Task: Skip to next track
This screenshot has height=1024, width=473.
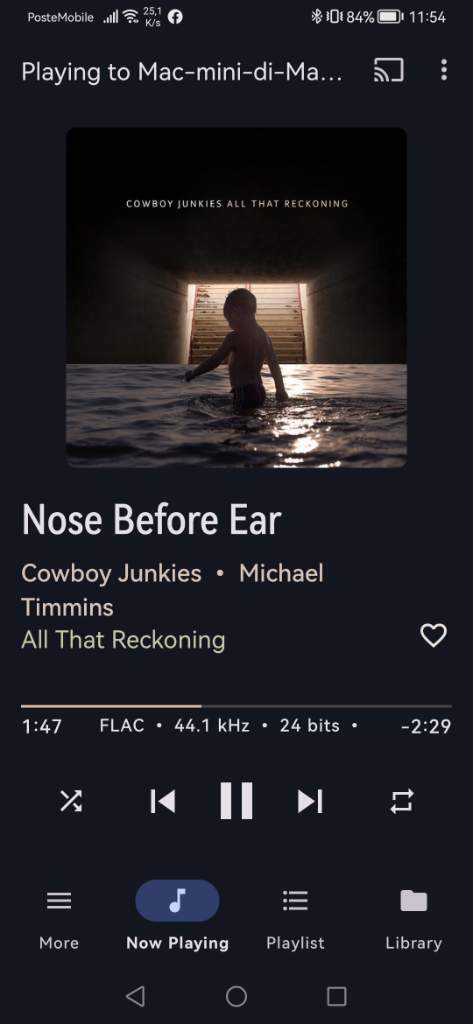Action: tap(310, 801)
